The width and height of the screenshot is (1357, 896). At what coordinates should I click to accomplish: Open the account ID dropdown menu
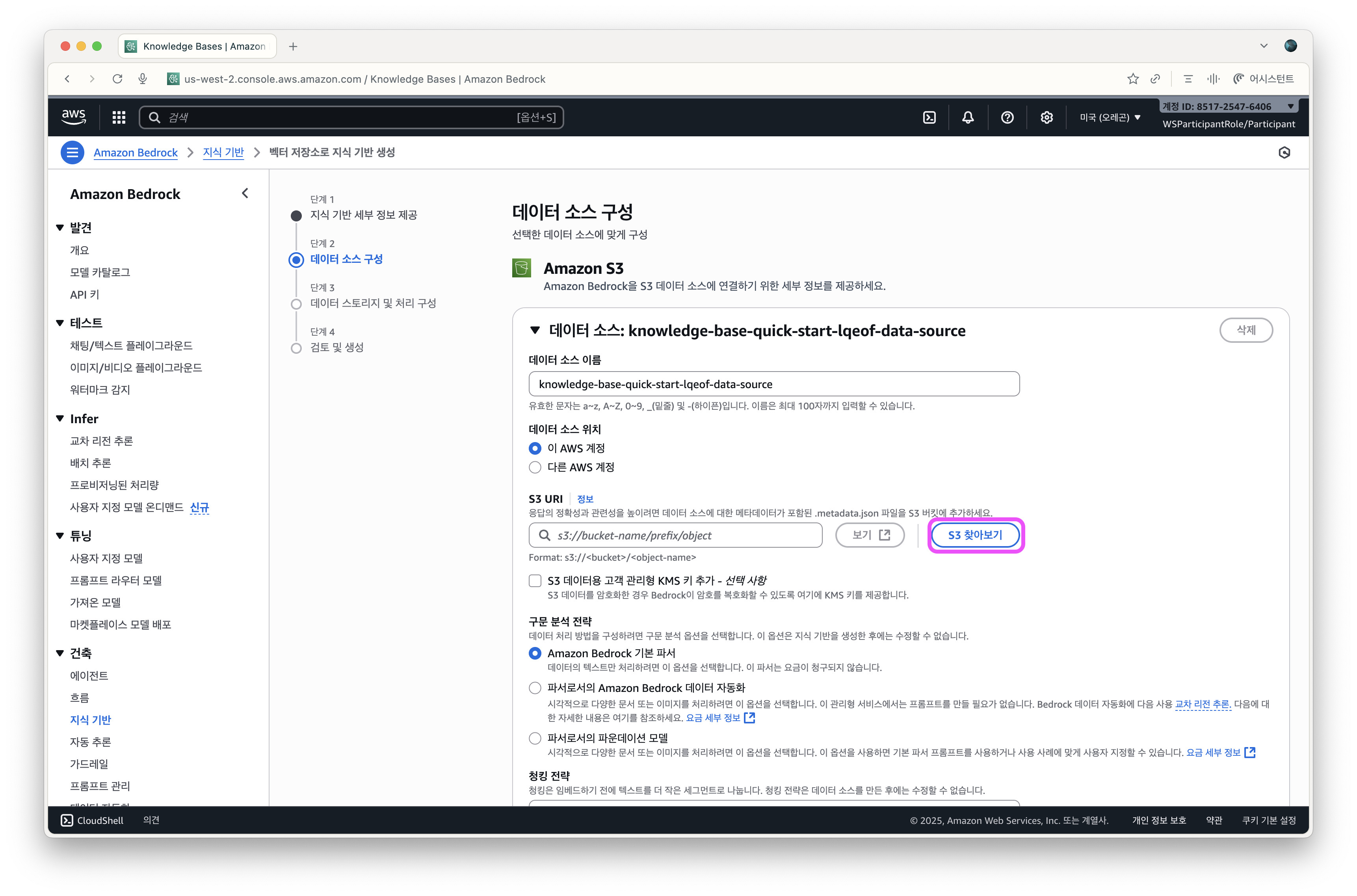1229,106
